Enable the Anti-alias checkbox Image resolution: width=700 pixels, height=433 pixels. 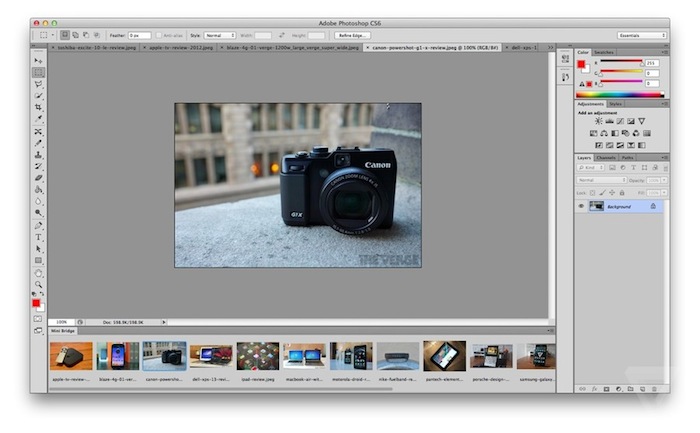pos(160,35)
